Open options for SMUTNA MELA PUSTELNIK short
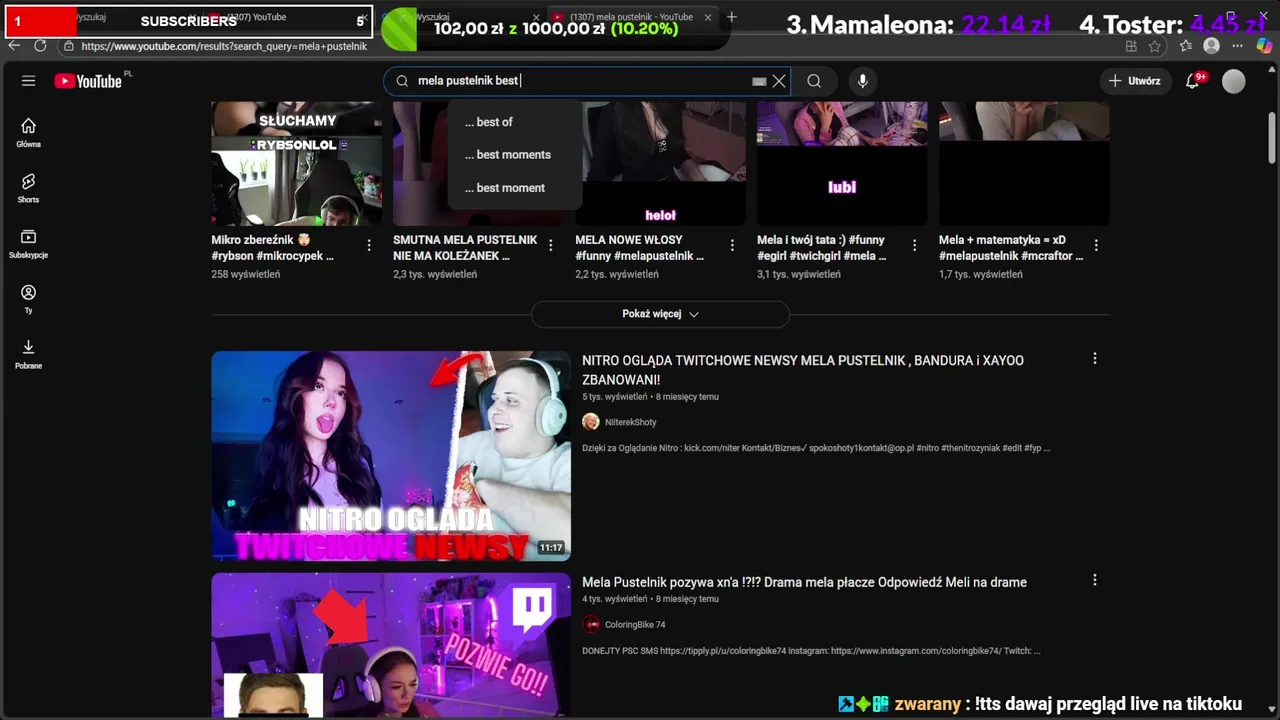Viewport: 1280px width, 720px height. click(551, 245)
